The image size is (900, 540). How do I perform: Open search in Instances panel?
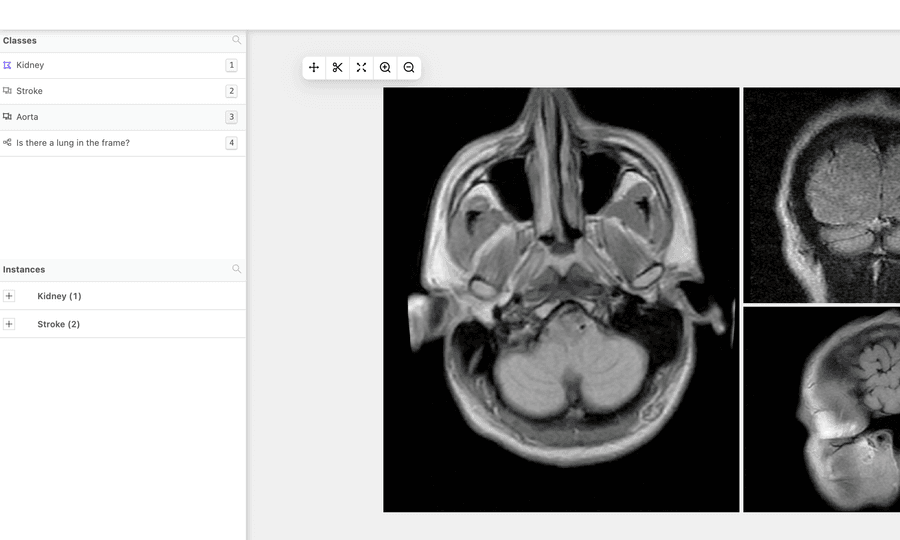pos(236,269)
